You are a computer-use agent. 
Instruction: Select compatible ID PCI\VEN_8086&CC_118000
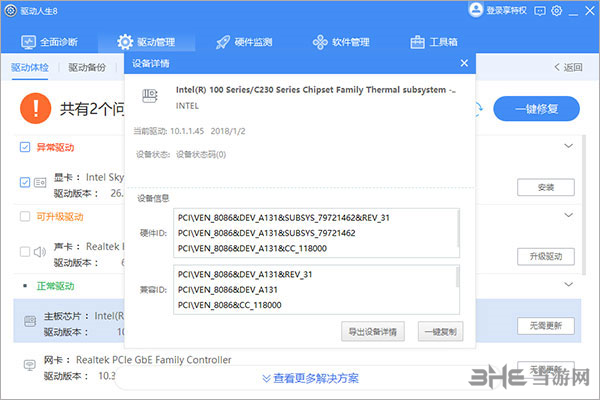coord(230,305)
